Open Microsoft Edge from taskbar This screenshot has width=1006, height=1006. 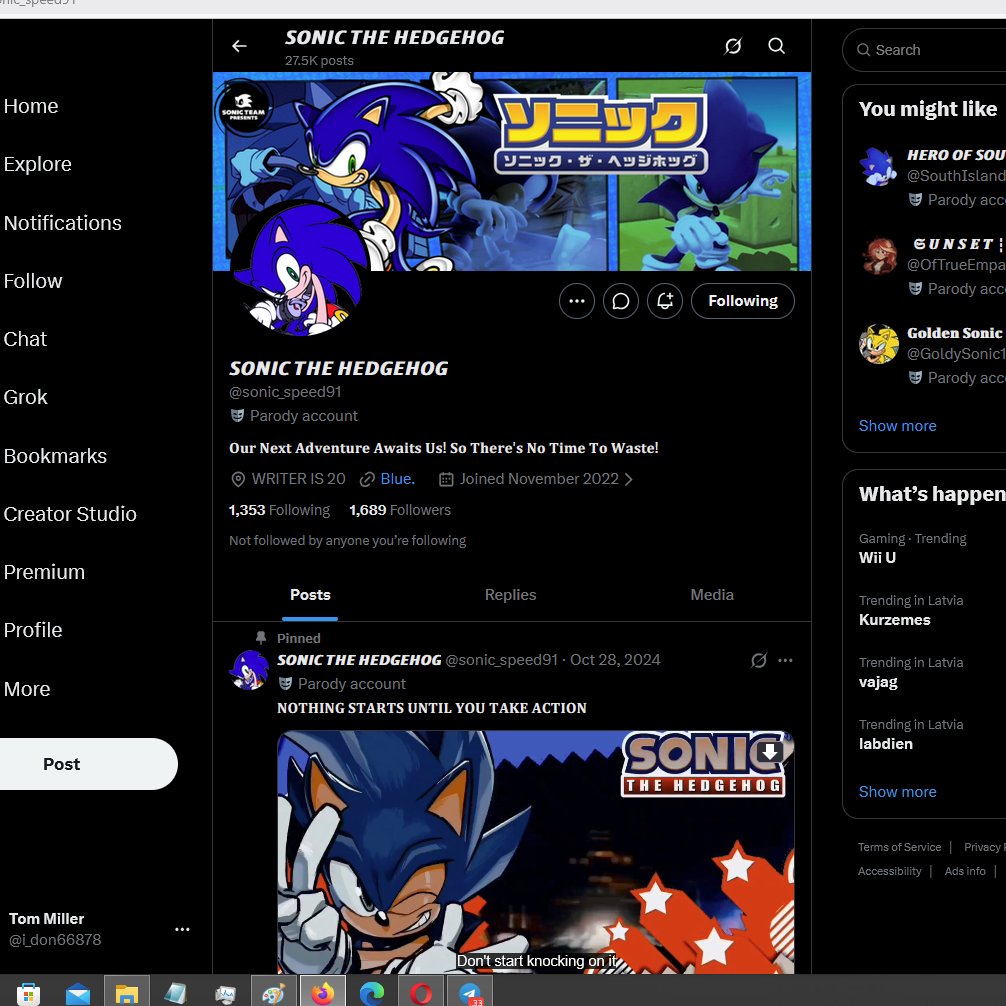pyautogui.click(x=372, y=994)
